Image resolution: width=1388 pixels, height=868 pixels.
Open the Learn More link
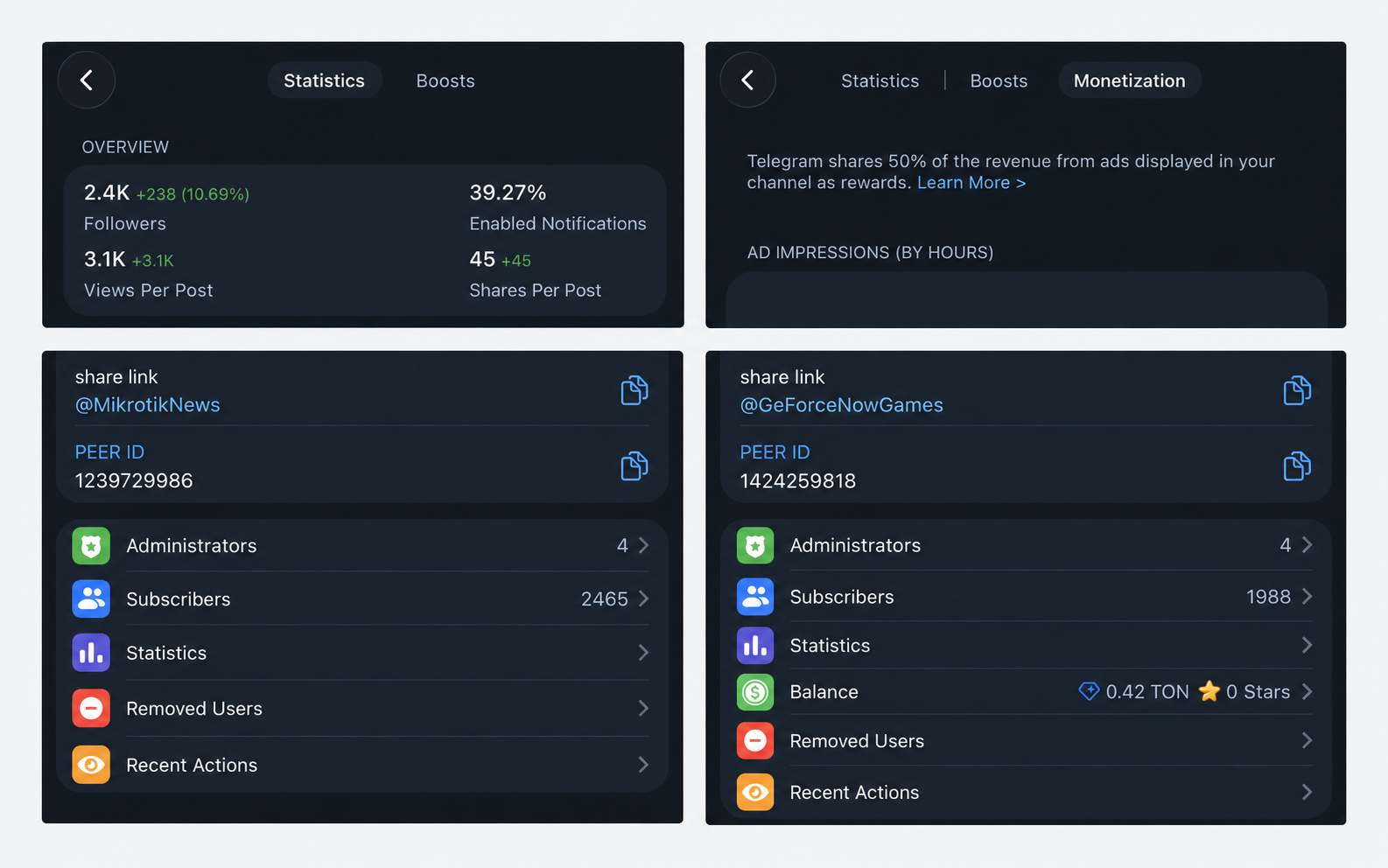click(971, 183)
